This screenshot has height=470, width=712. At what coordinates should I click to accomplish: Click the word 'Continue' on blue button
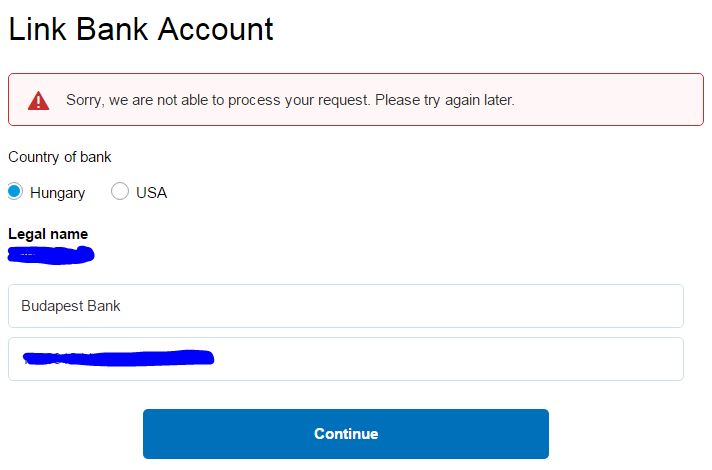click(346, 434)
